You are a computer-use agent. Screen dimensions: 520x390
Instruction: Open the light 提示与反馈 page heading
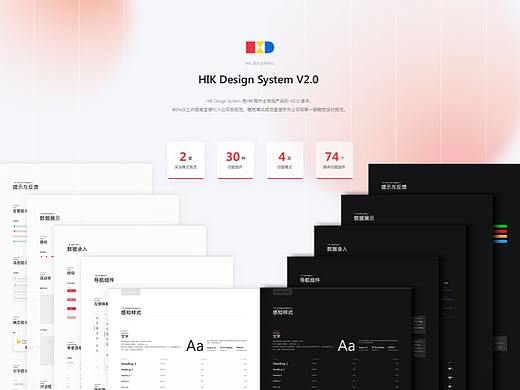pyautogui.click(x=25, y=187)
